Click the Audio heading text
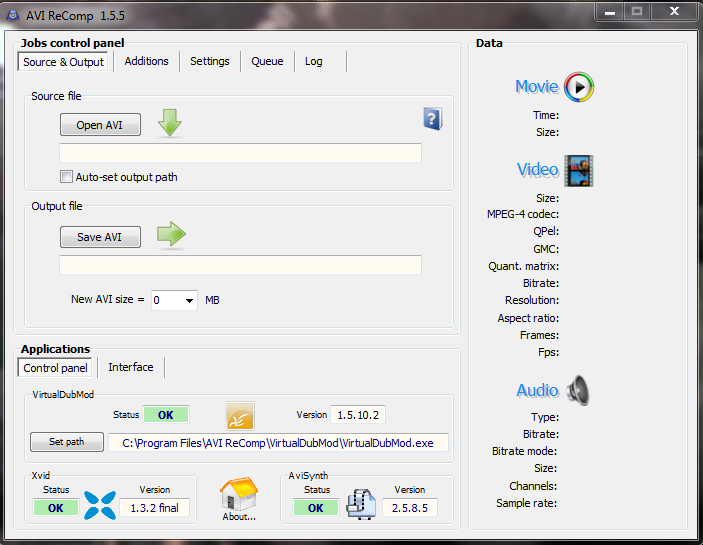Viewport: 703px width, 545px height. coord(538,390)
